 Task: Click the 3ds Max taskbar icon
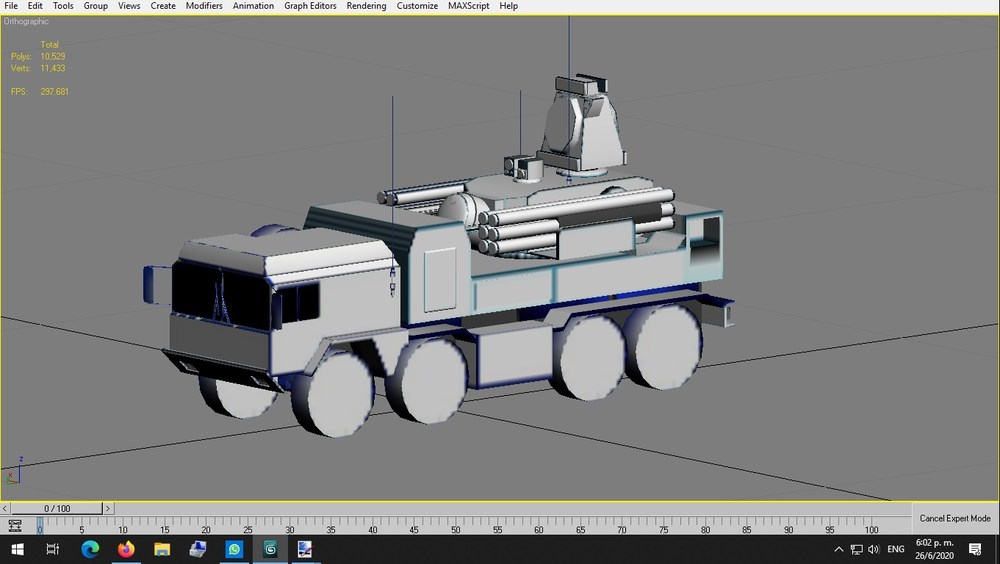coord(270,549)
